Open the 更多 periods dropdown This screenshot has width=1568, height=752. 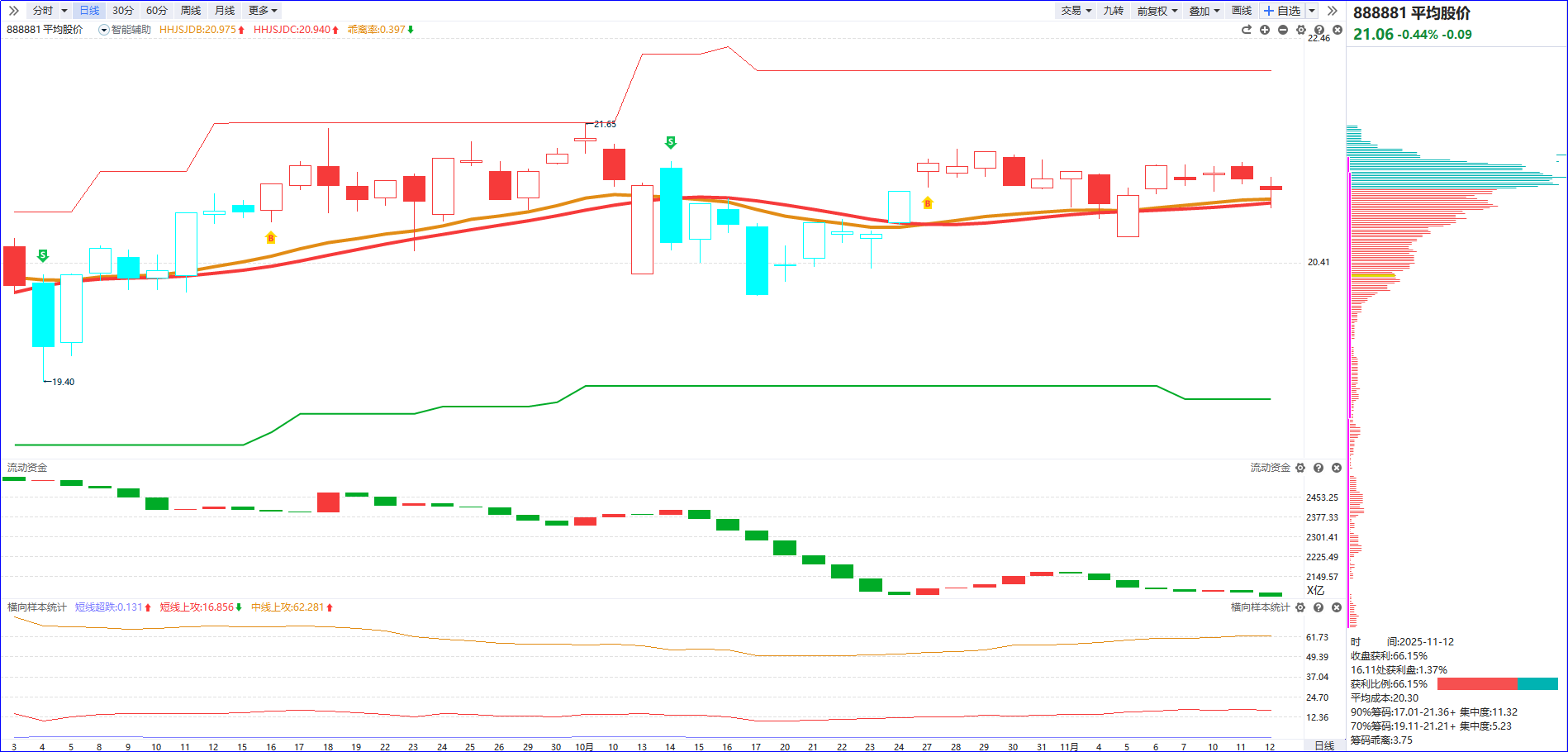point(263,11)
